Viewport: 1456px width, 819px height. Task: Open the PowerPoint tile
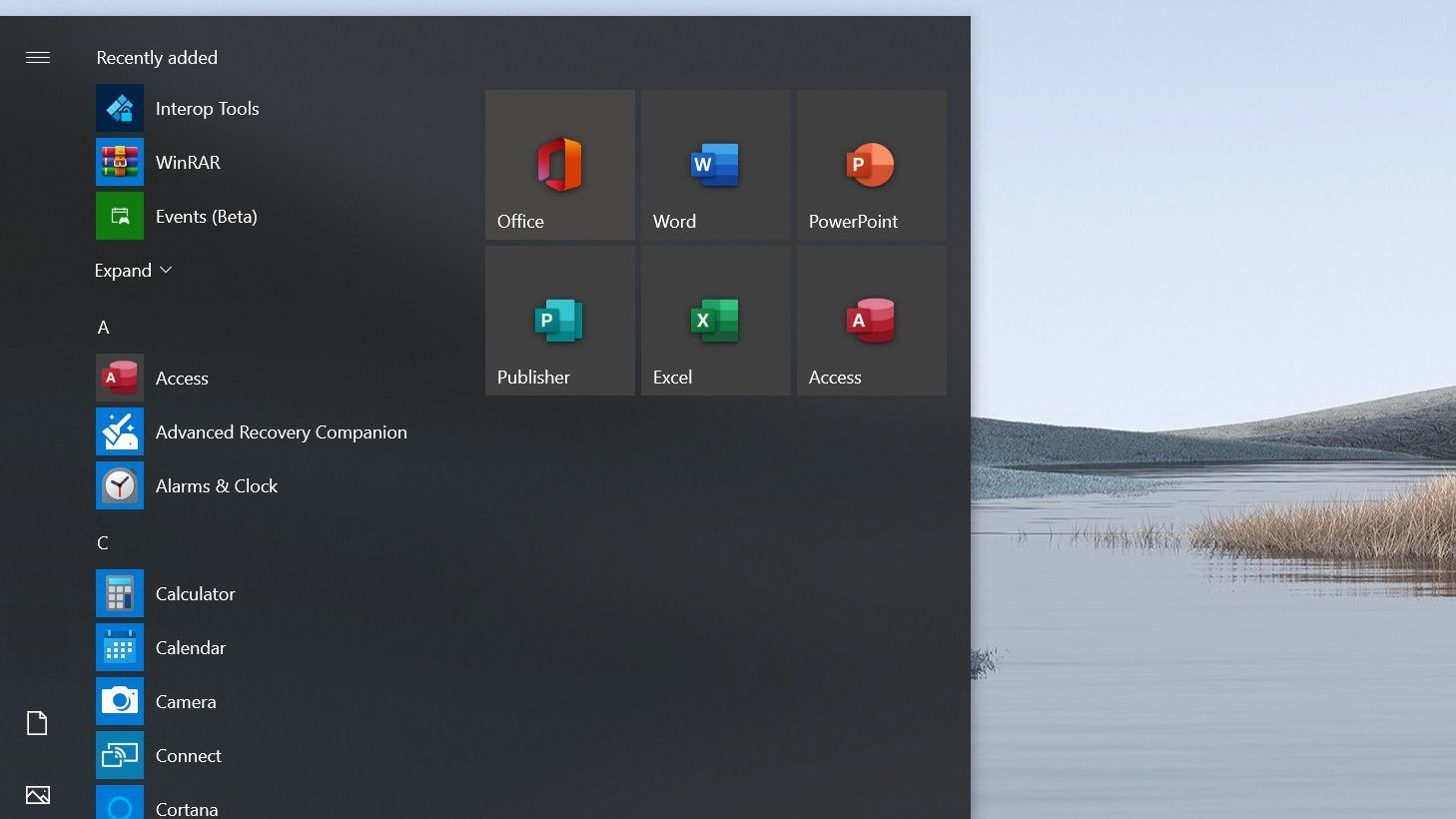point(872,165)
